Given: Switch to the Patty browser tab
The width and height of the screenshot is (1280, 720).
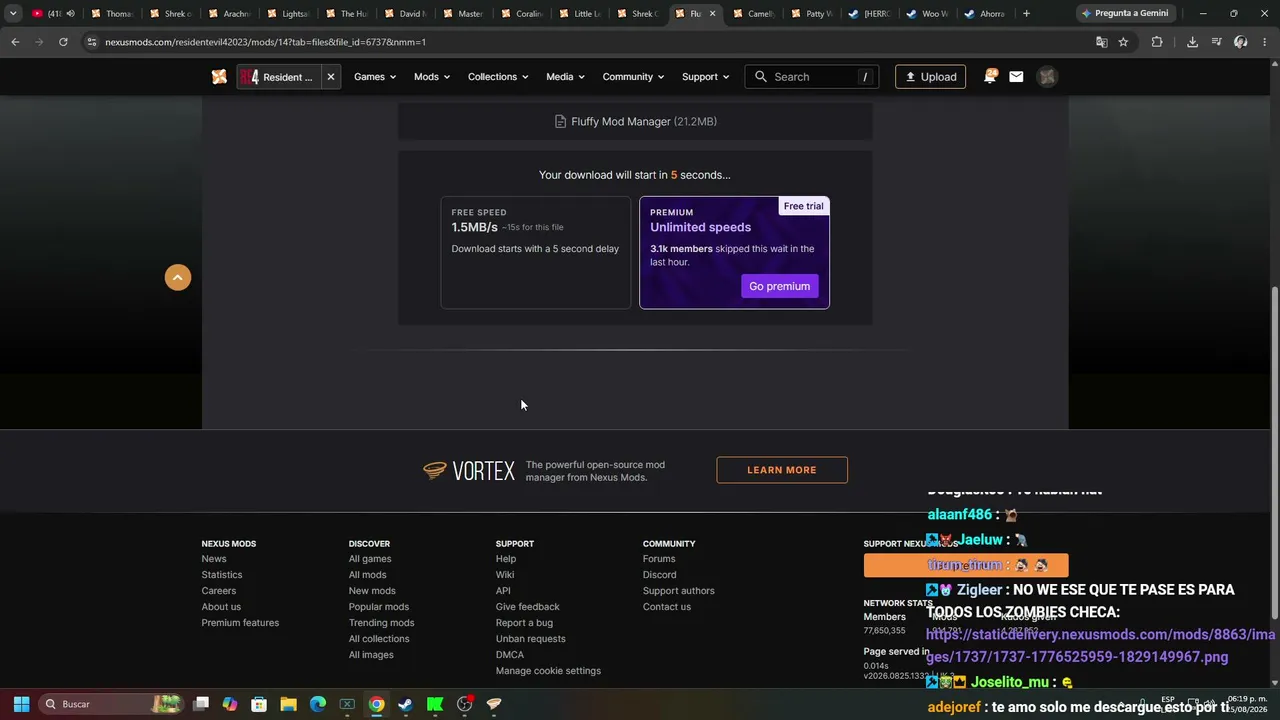Looking at the screenshot, I should click(812, 14).
